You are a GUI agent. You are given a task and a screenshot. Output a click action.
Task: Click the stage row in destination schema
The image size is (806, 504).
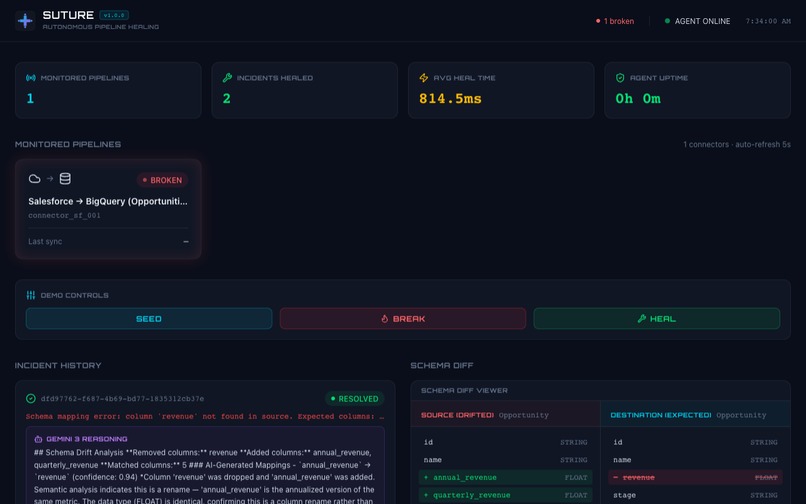pyautogui.click(x=695, y=495)
